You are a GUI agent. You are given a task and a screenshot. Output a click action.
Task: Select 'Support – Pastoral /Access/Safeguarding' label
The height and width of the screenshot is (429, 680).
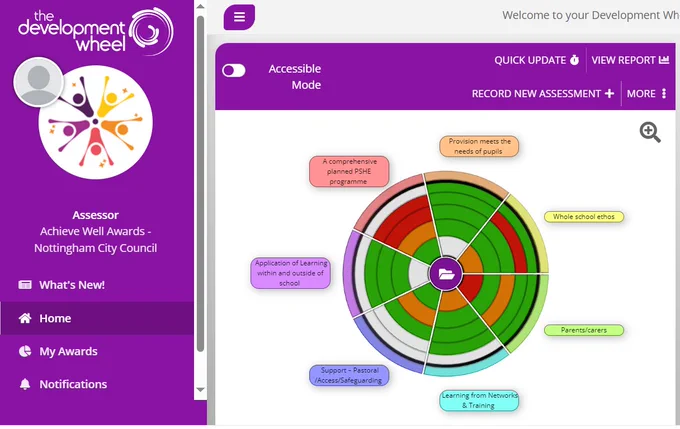click(349, 376)
